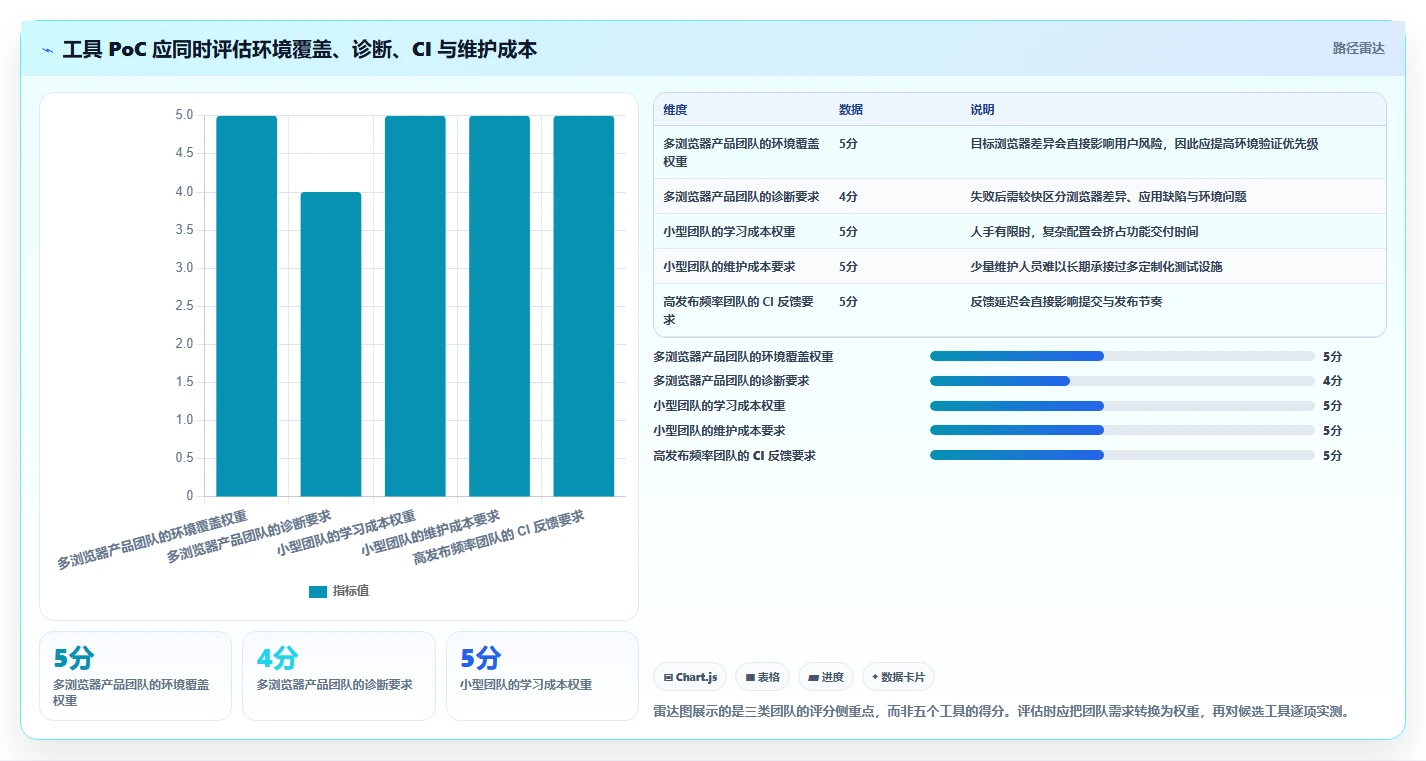Click the 小型团队的学习成本权重 progress bar
The height and width of the screenshot is (761, 1426).
pos(1122,406)
